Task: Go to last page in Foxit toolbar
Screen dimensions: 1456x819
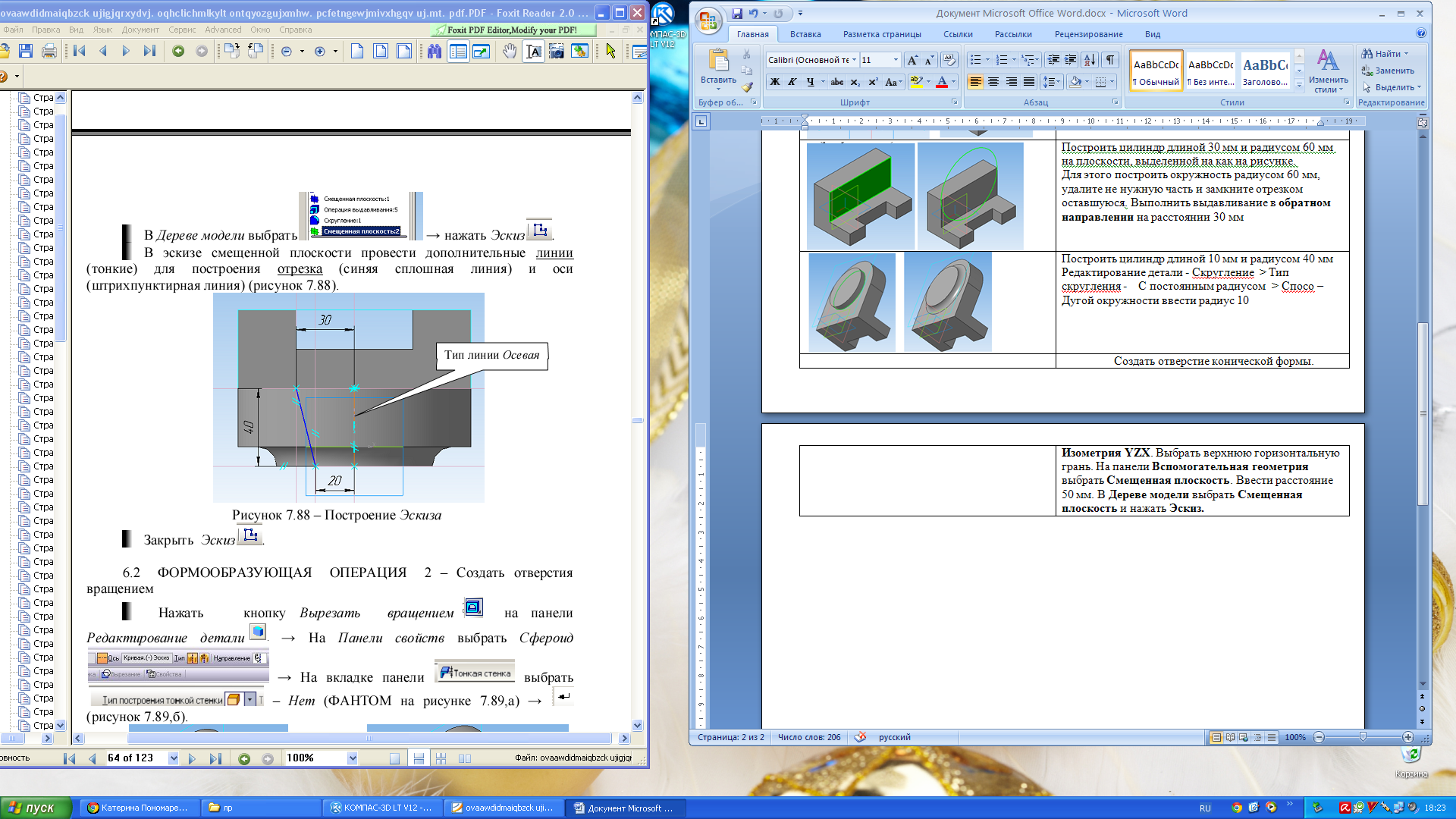Action: [149, 51]
